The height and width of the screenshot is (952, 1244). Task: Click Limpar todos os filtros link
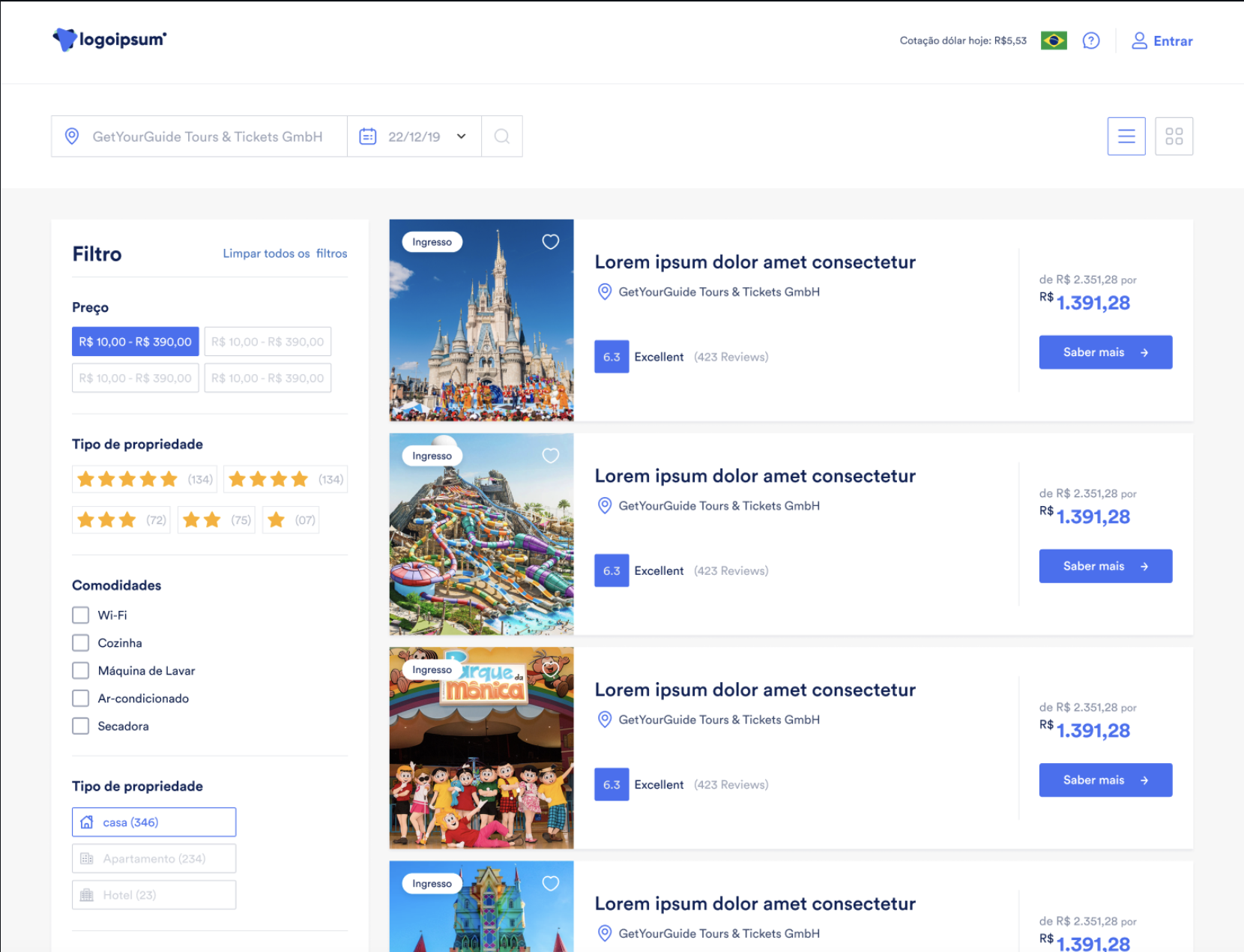point(285,254)
